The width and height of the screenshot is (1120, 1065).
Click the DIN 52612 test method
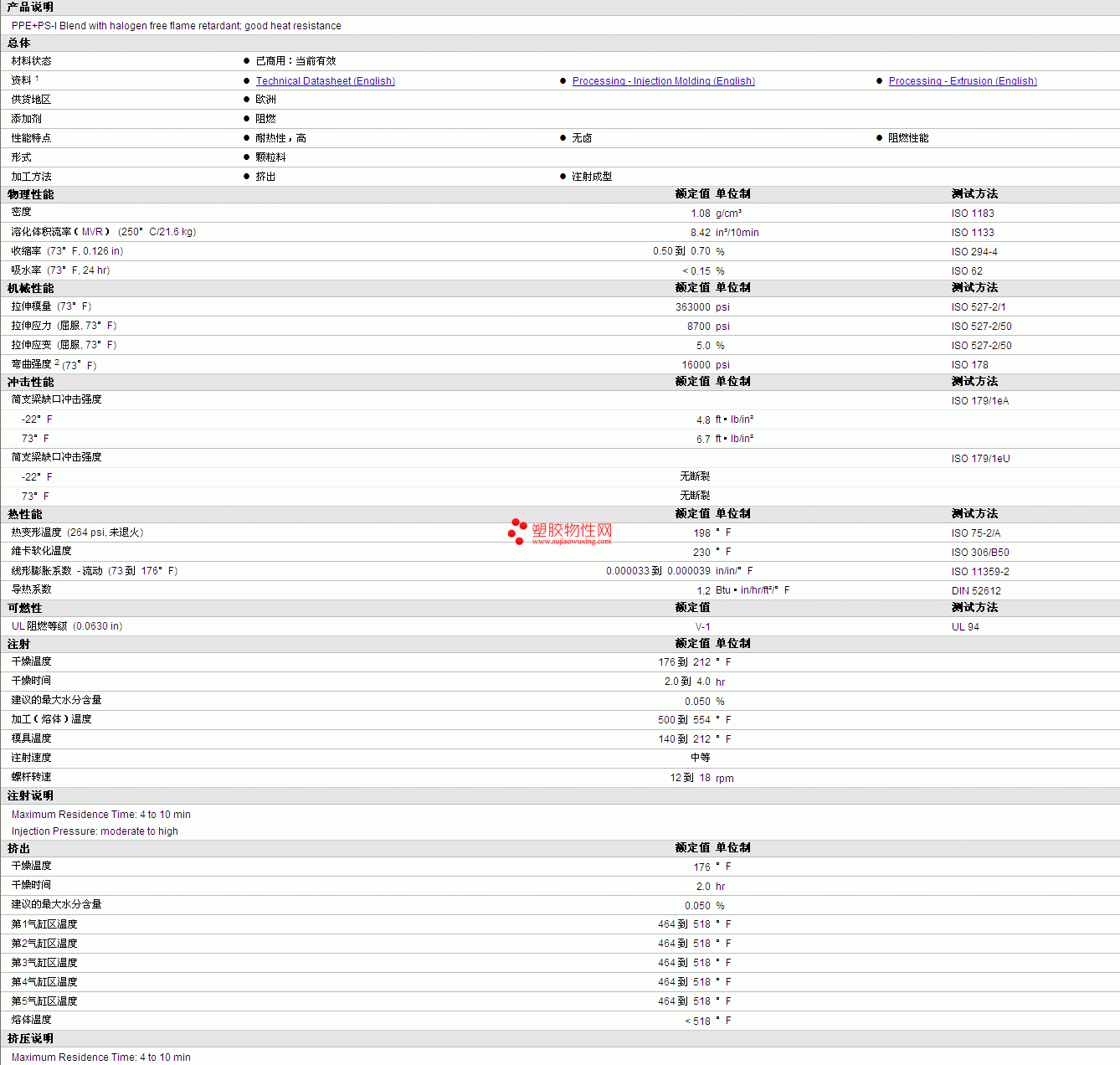[976, 591]
